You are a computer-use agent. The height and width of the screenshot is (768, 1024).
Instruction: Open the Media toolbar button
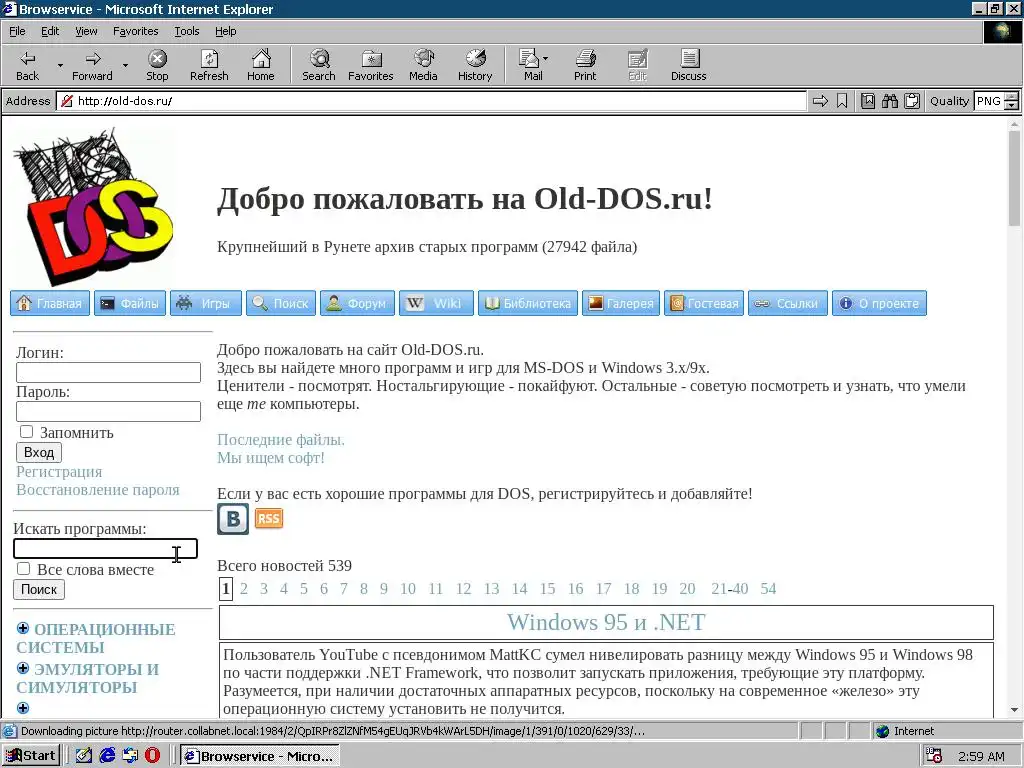(423, 65)
